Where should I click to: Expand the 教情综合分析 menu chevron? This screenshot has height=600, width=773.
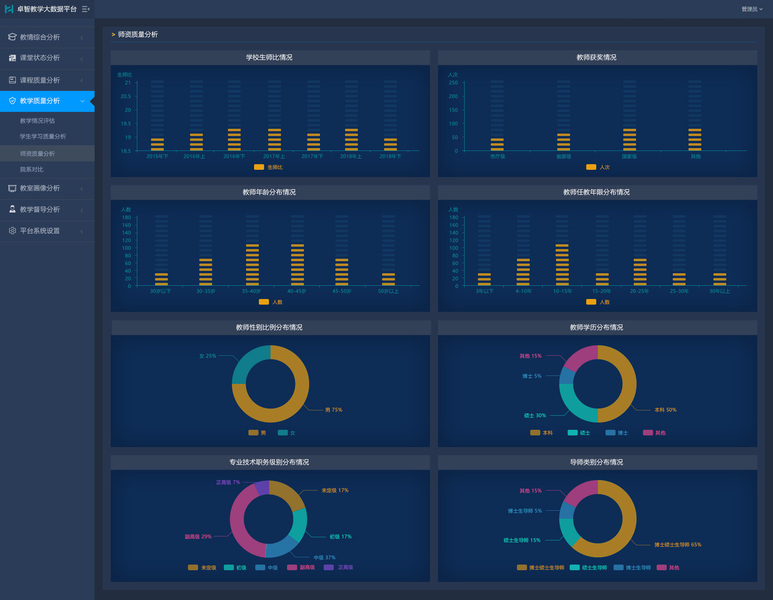point(82,37)
